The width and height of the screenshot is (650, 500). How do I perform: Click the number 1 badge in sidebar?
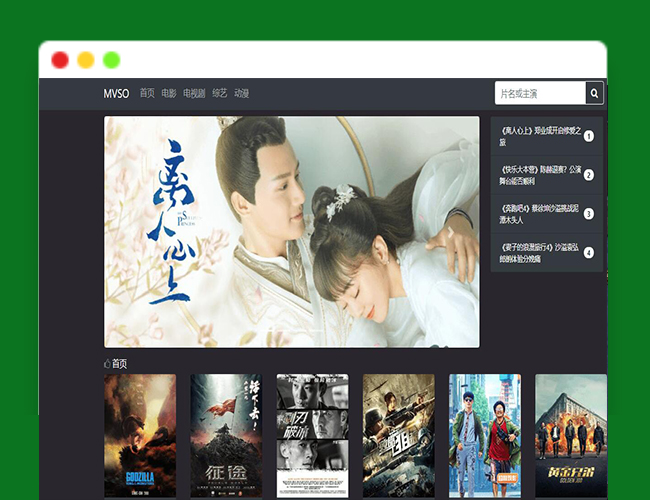coord(589,136)
